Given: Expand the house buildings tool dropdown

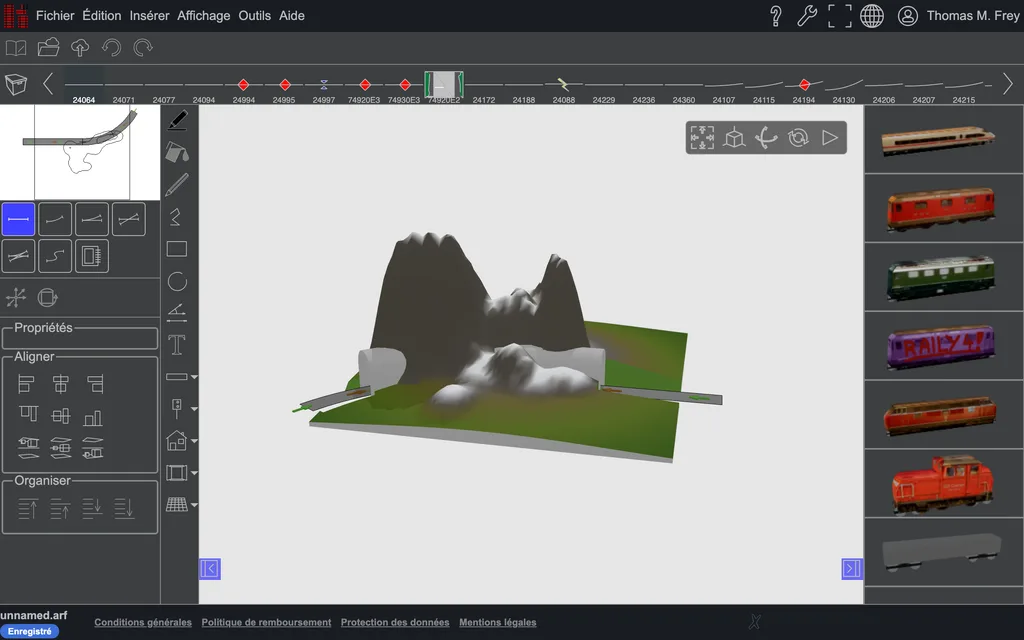Looking at the screenshot, I should (194, 441).
